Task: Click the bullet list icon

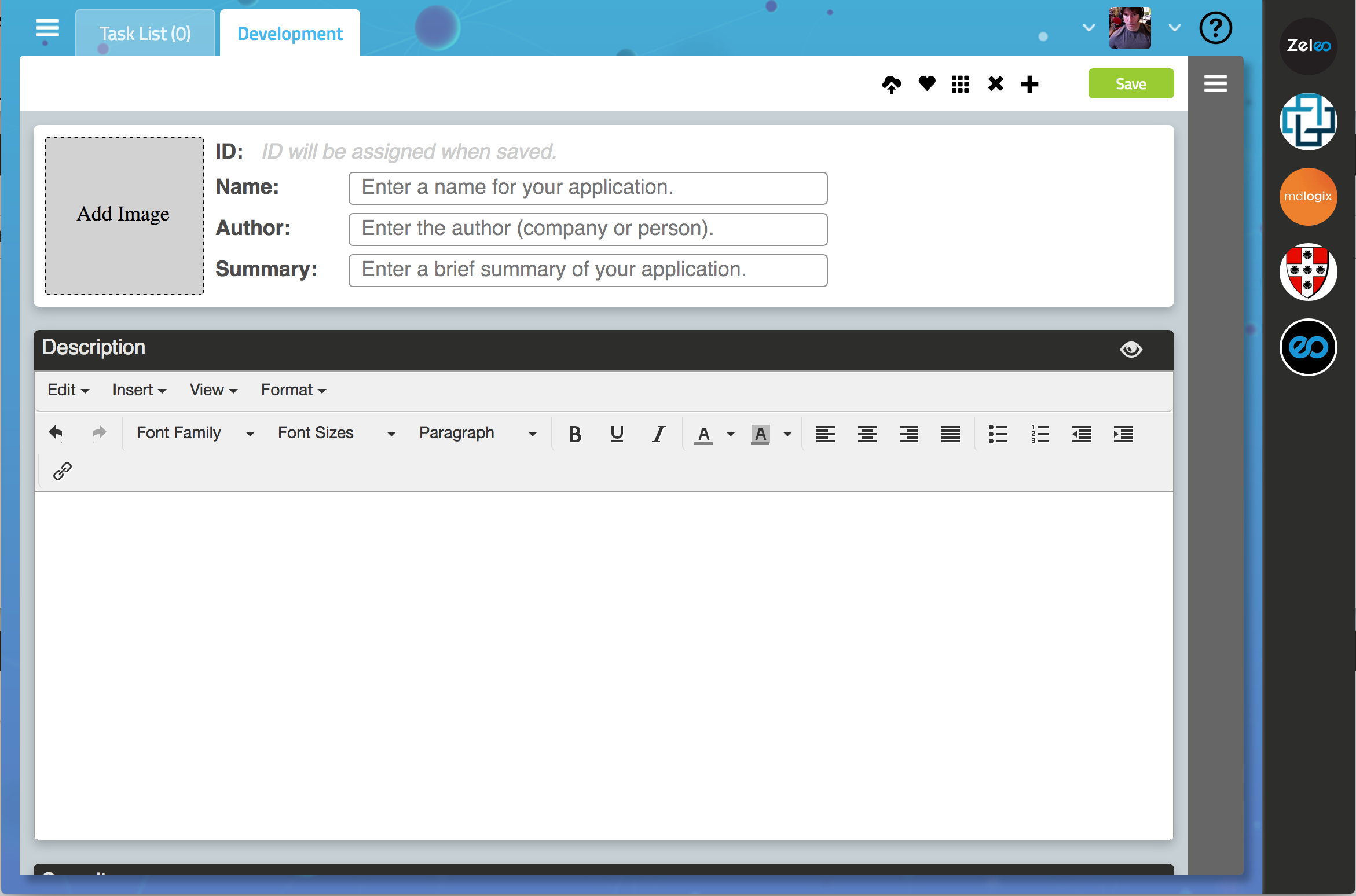Action: click(998, 434)
